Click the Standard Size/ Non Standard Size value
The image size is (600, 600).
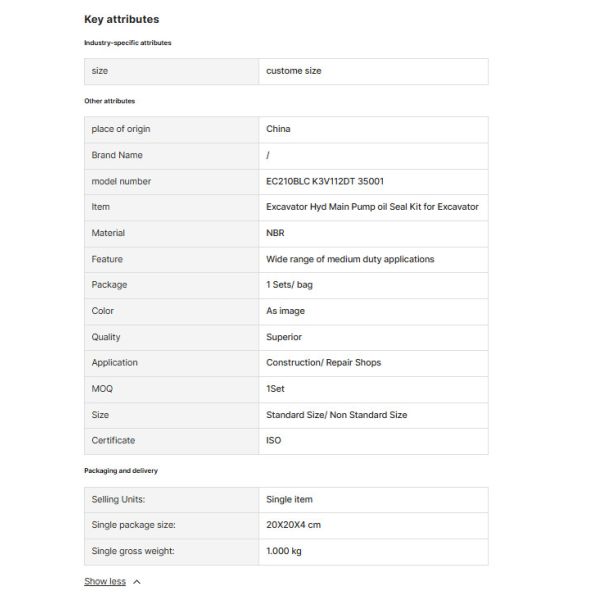[x=336, y=414]
